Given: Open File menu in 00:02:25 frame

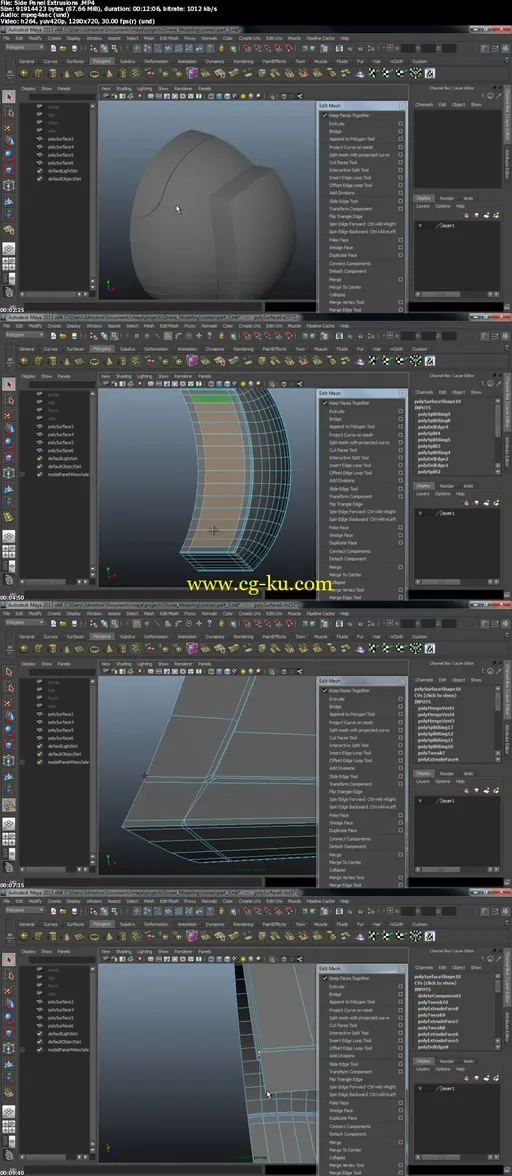Looking at the screenshot, I should [7, 38].
